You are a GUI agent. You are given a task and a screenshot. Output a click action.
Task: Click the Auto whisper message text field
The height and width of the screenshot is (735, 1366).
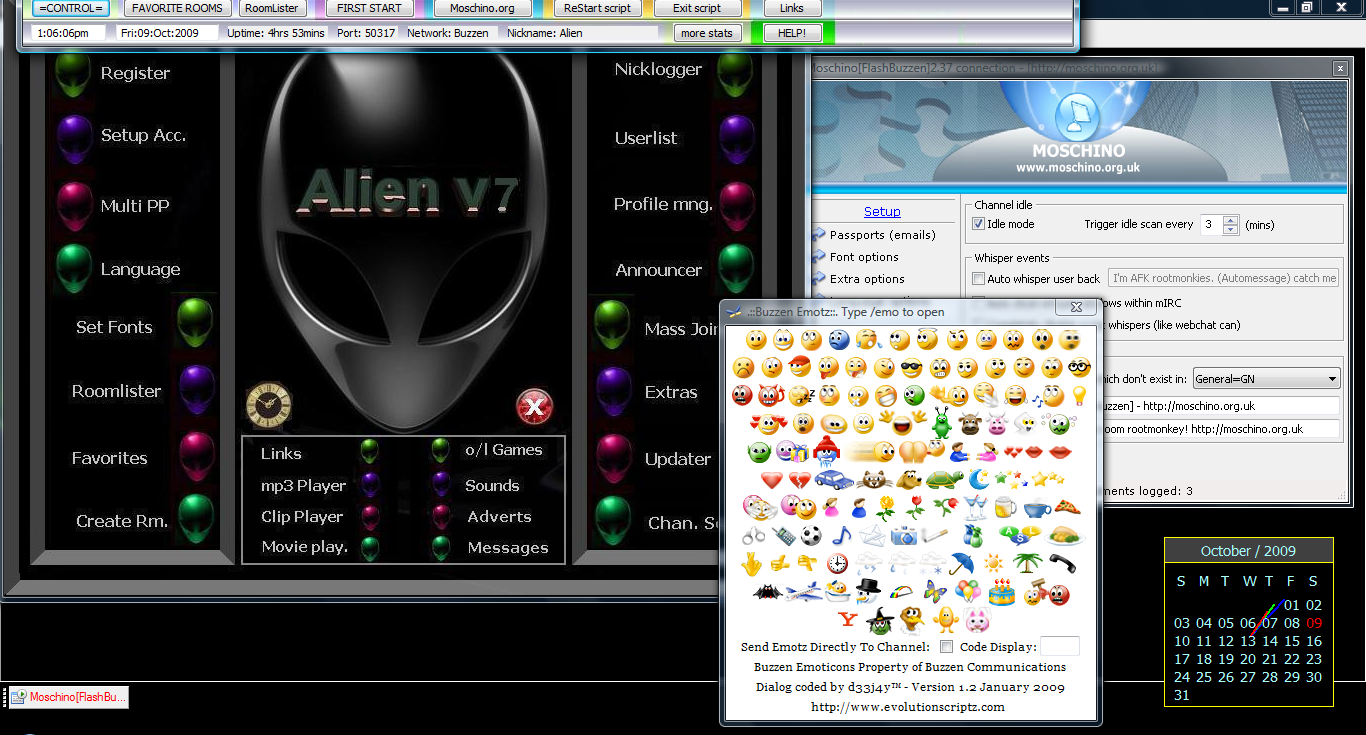pyautogui.click(x=1223, y=278)
